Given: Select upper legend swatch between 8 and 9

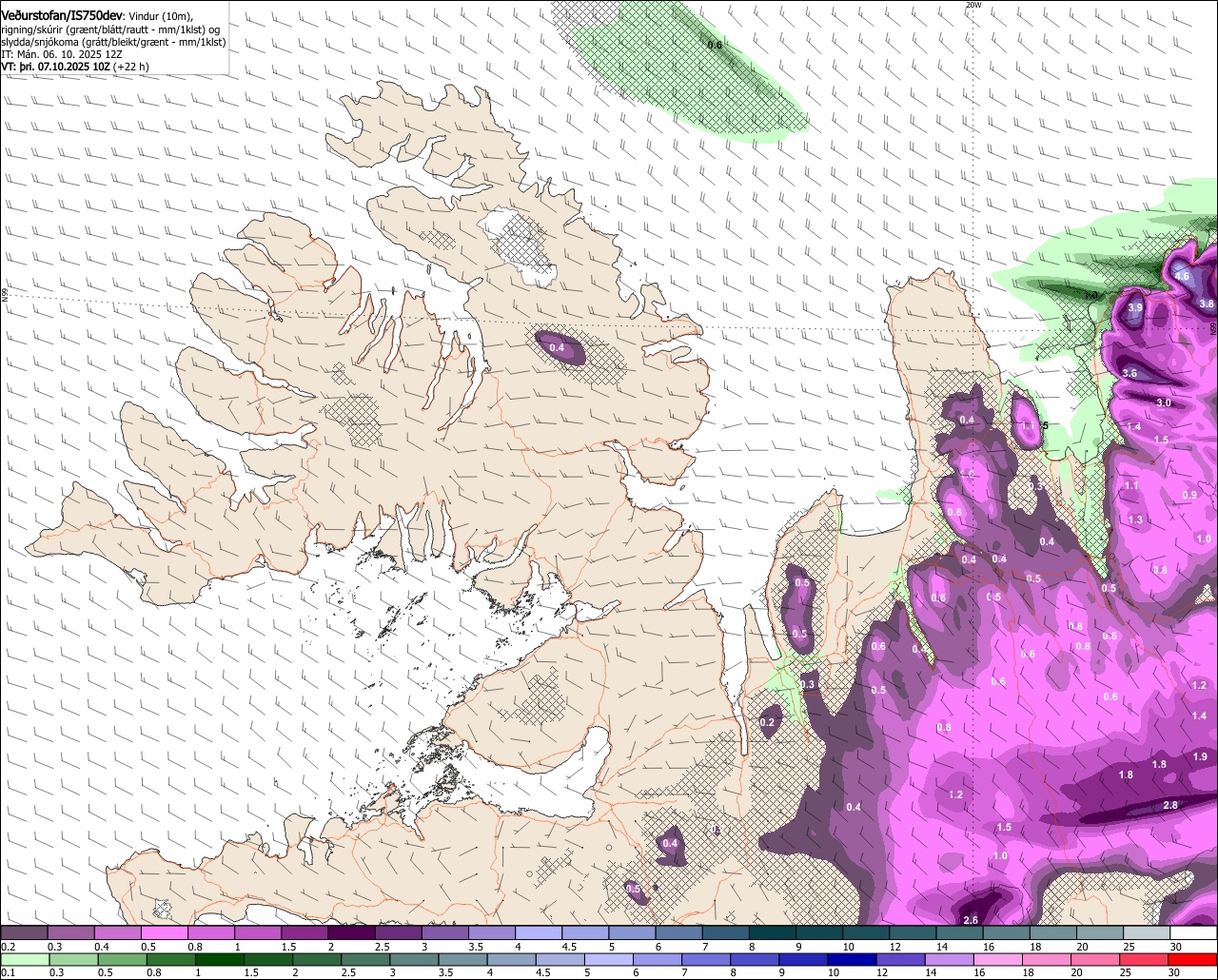Looking at the screenshot, I should [x=773, y=932].
